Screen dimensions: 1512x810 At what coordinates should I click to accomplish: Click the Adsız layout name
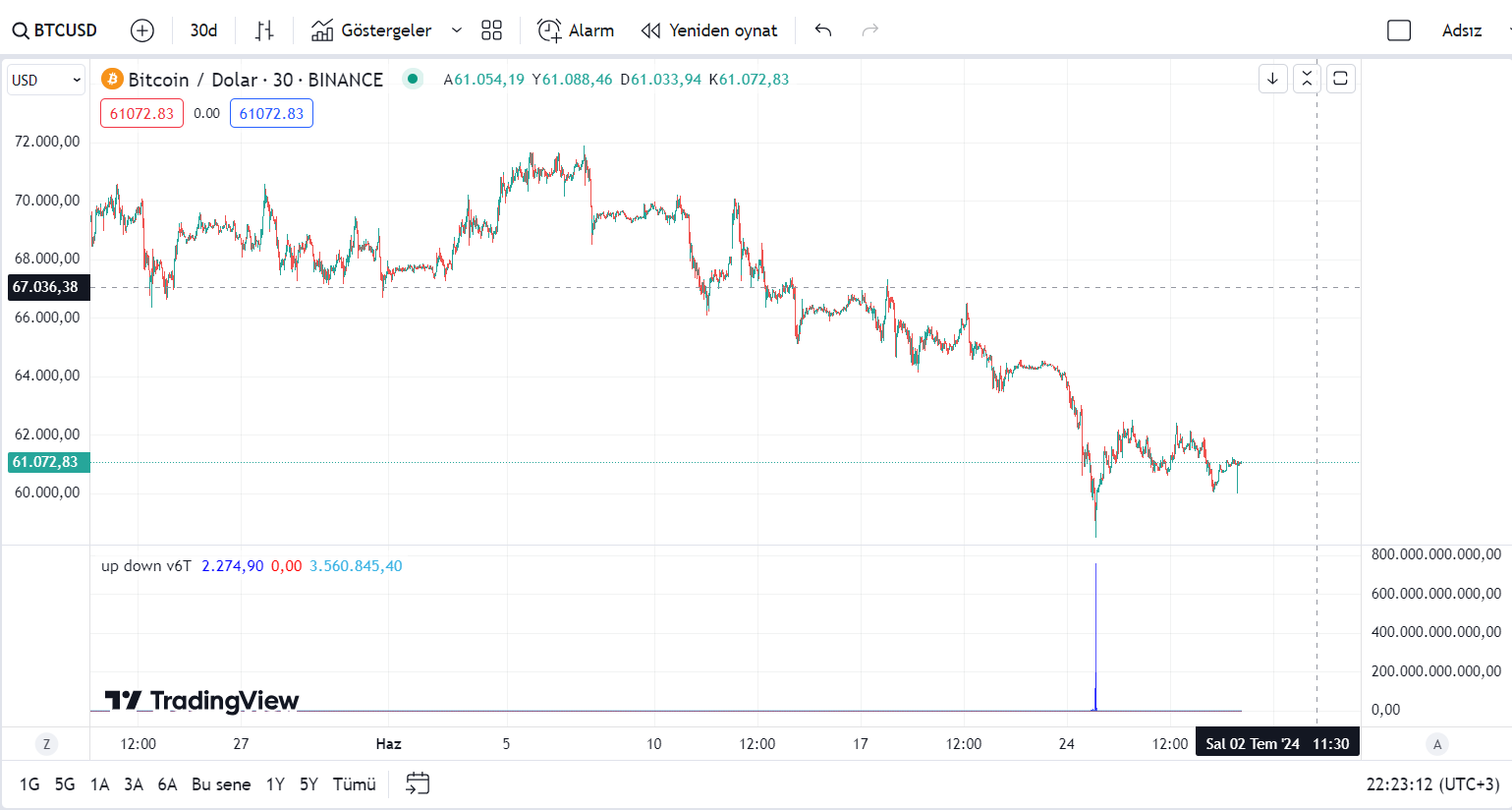pyautogui.click(x=1461, y=30)
